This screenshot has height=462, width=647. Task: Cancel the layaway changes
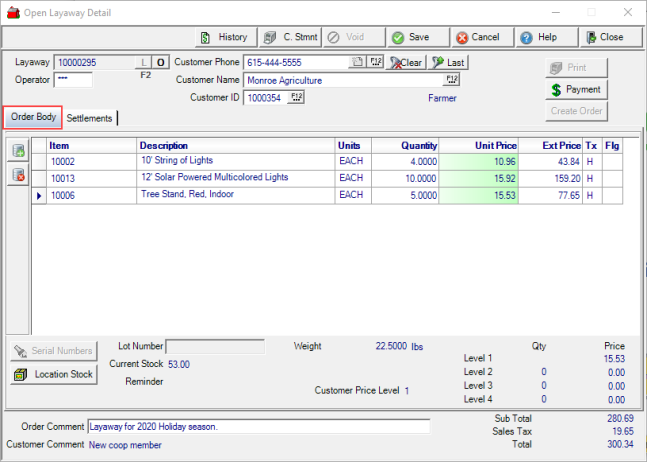click(x=477, y=37)
